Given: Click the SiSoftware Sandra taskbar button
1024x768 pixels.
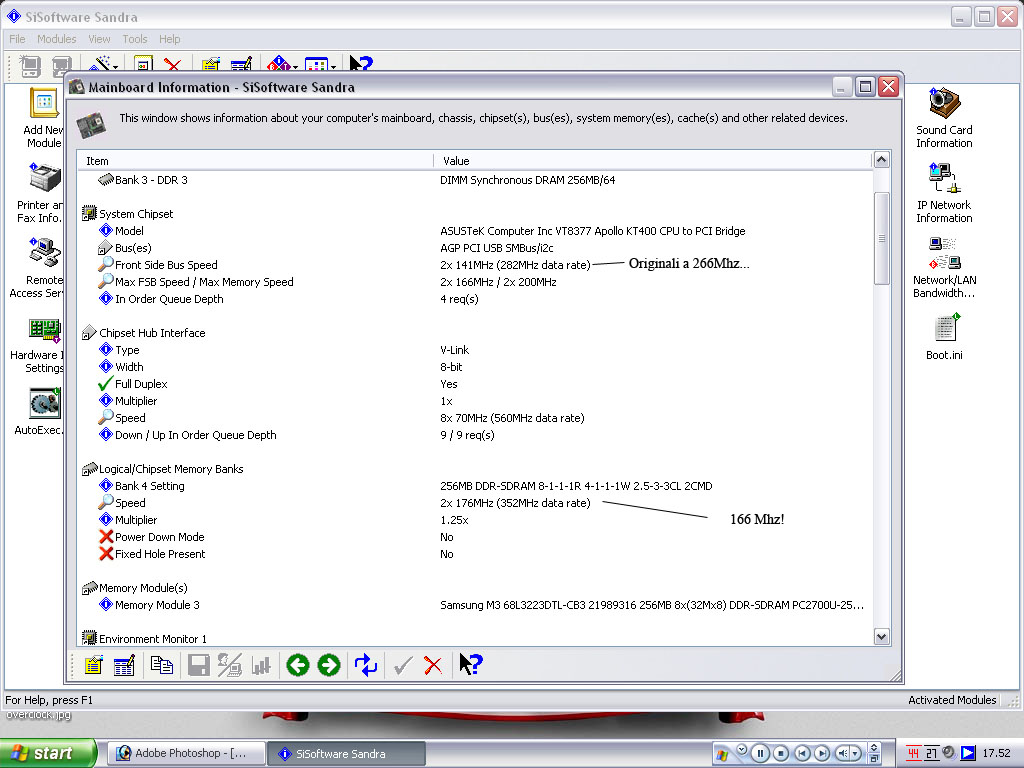Looking at the screenshot, I should tap(346, 754).
